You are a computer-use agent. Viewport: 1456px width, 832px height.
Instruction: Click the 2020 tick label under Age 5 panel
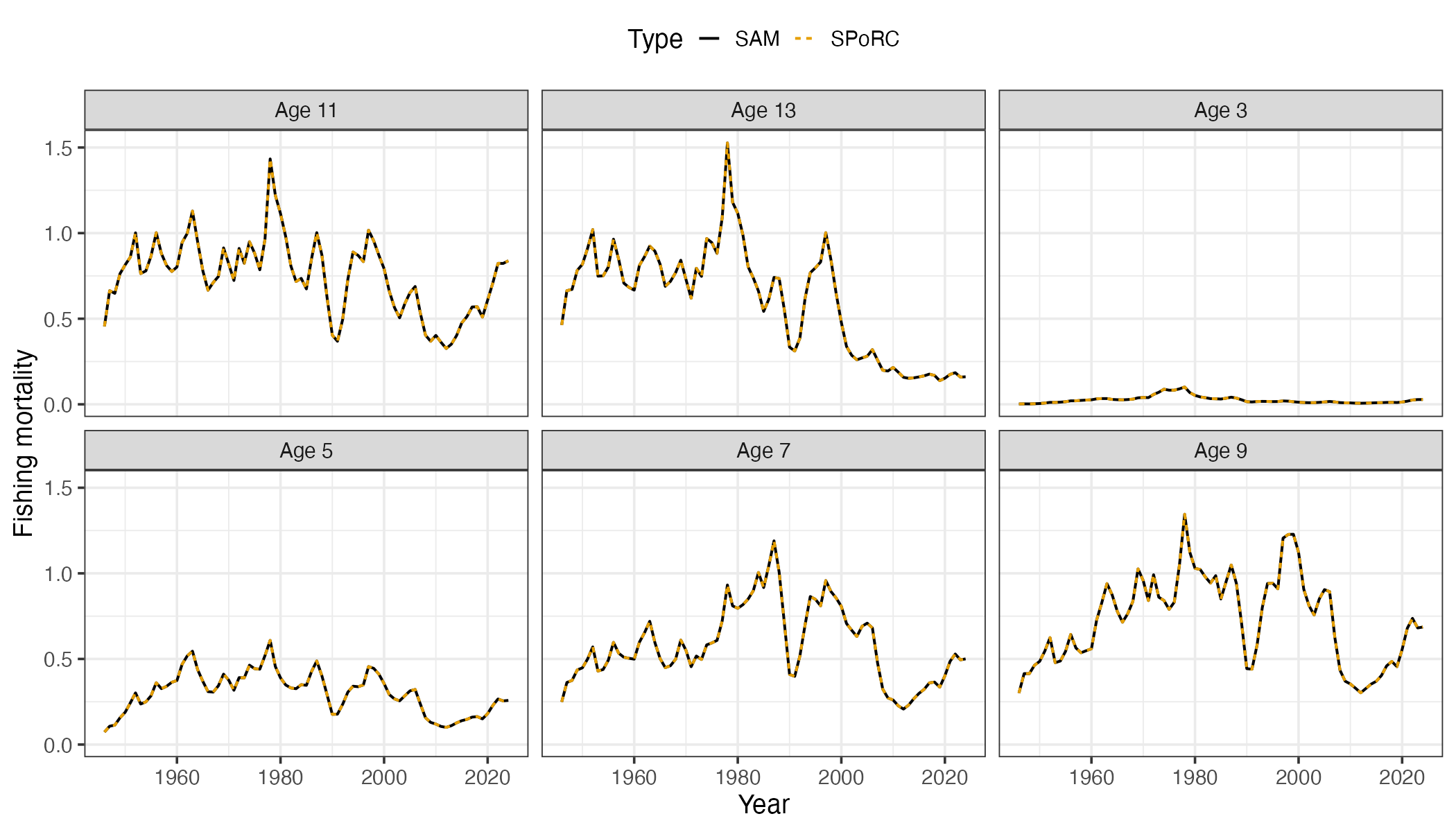487,777
